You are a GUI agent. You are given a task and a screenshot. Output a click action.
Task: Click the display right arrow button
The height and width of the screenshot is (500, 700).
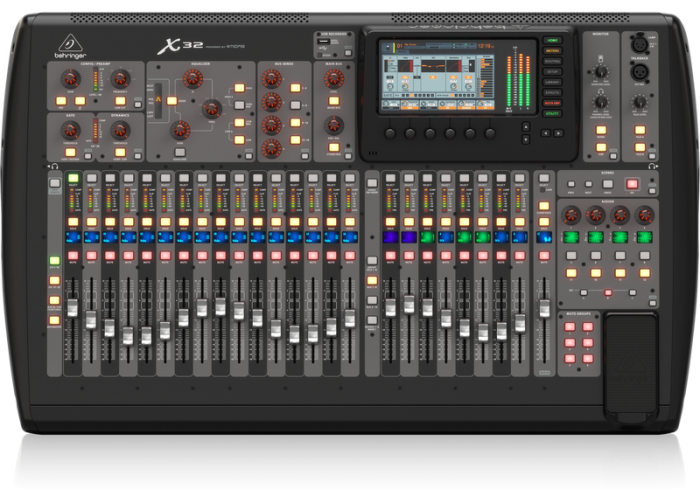pyautogui.click(x=558, y=133)
